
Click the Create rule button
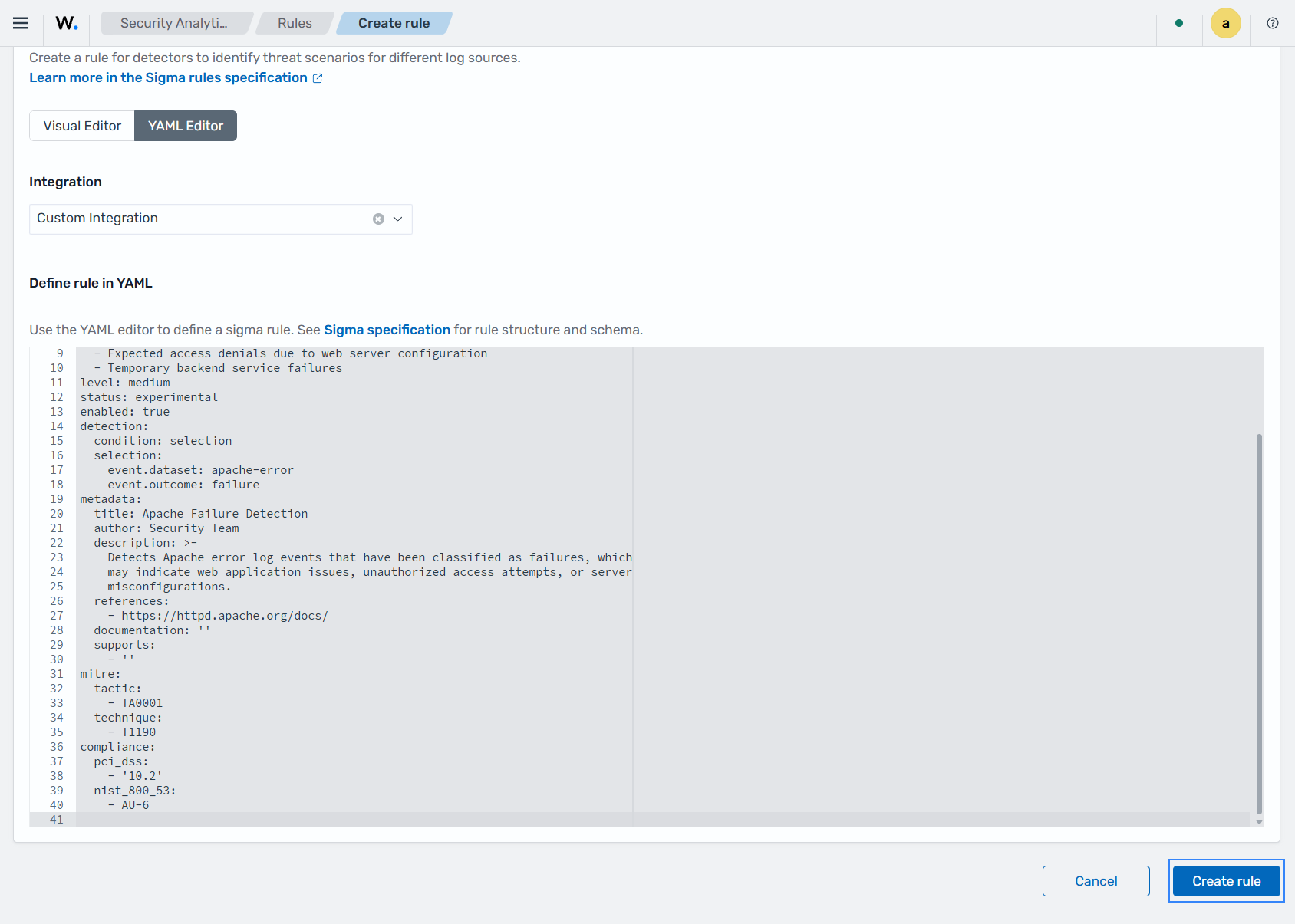click(x=1227, y=881)
